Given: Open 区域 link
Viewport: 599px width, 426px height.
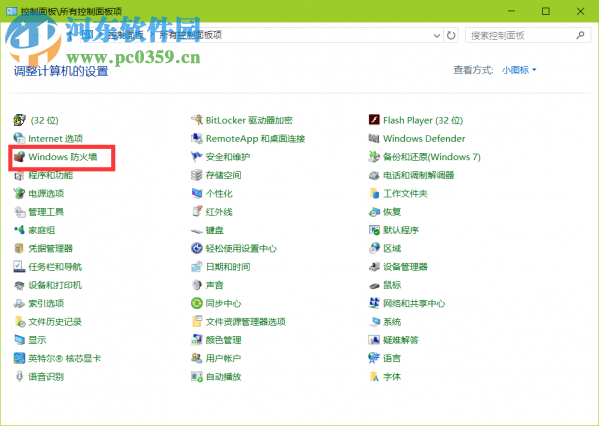Looking at the screenshot, I should [x=392, y=248].
